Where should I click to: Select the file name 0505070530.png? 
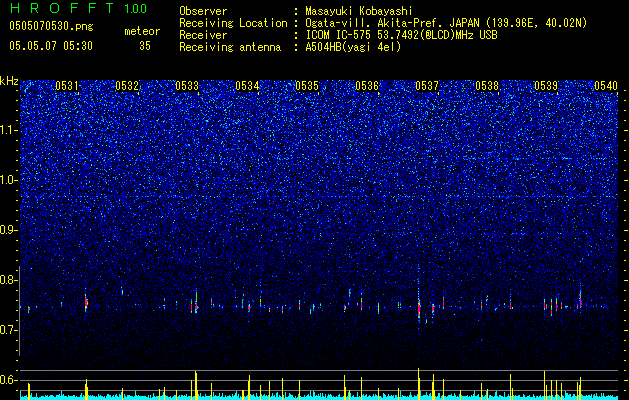tap(51, 27)
